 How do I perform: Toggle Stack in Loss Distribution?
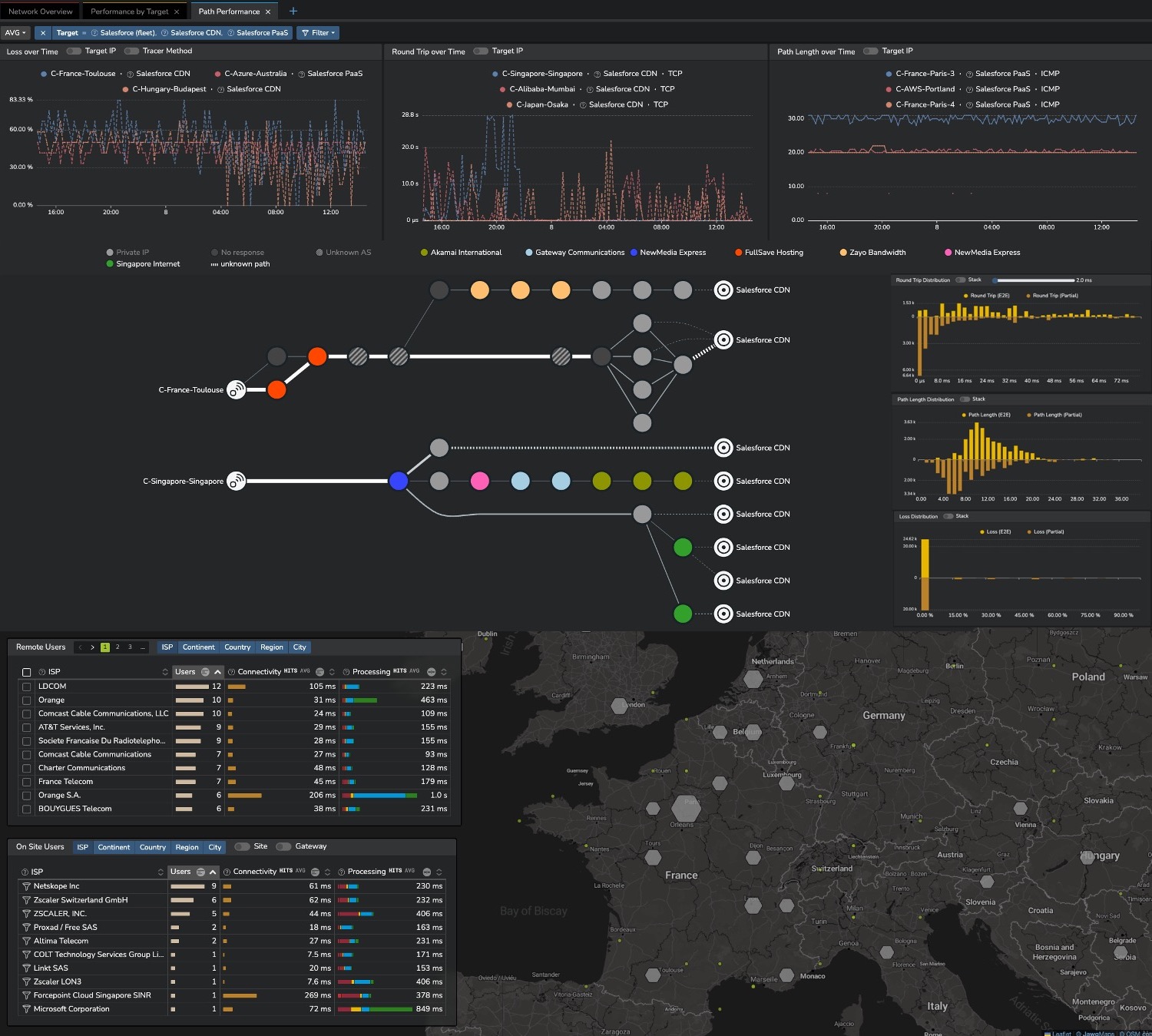click(x=948, y=517)
